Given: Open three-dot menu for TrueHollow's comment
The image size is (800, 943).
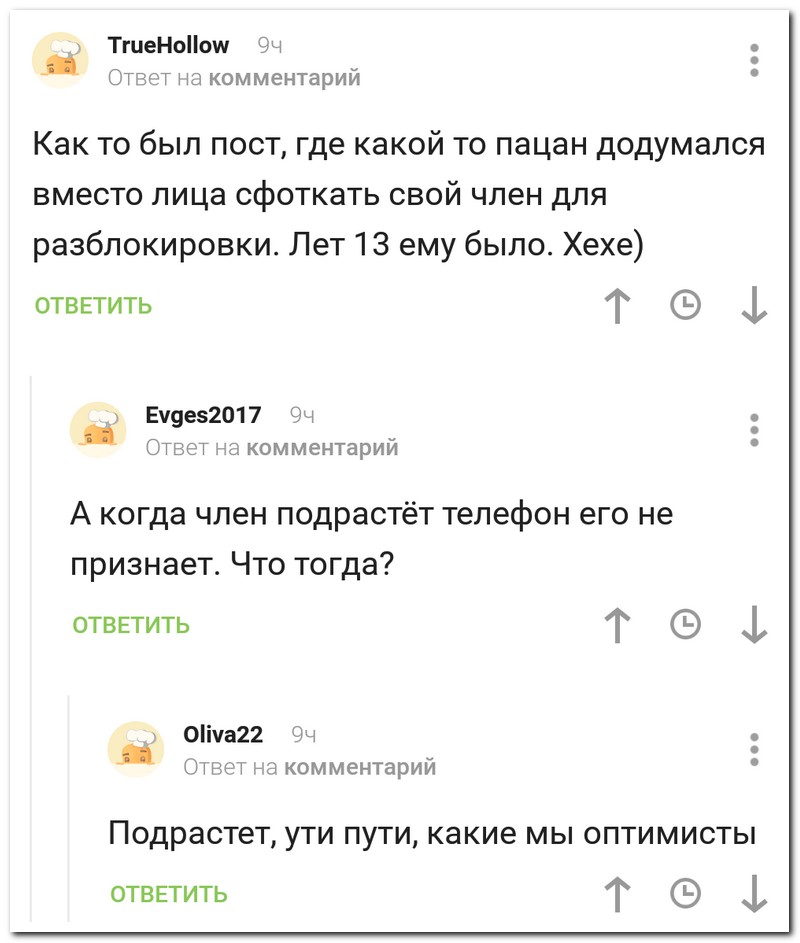Looking at the screenshot, I should click(754, 60).
